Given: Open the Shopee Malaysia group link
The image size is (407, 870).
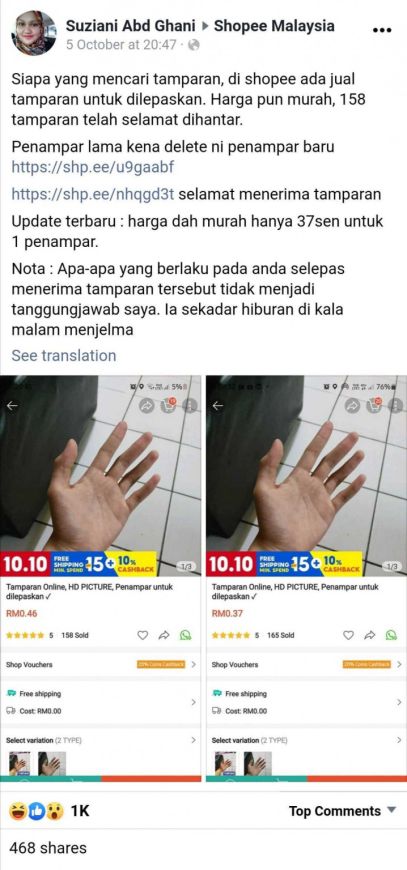Looking at the screenshot, I should [274, 26].
